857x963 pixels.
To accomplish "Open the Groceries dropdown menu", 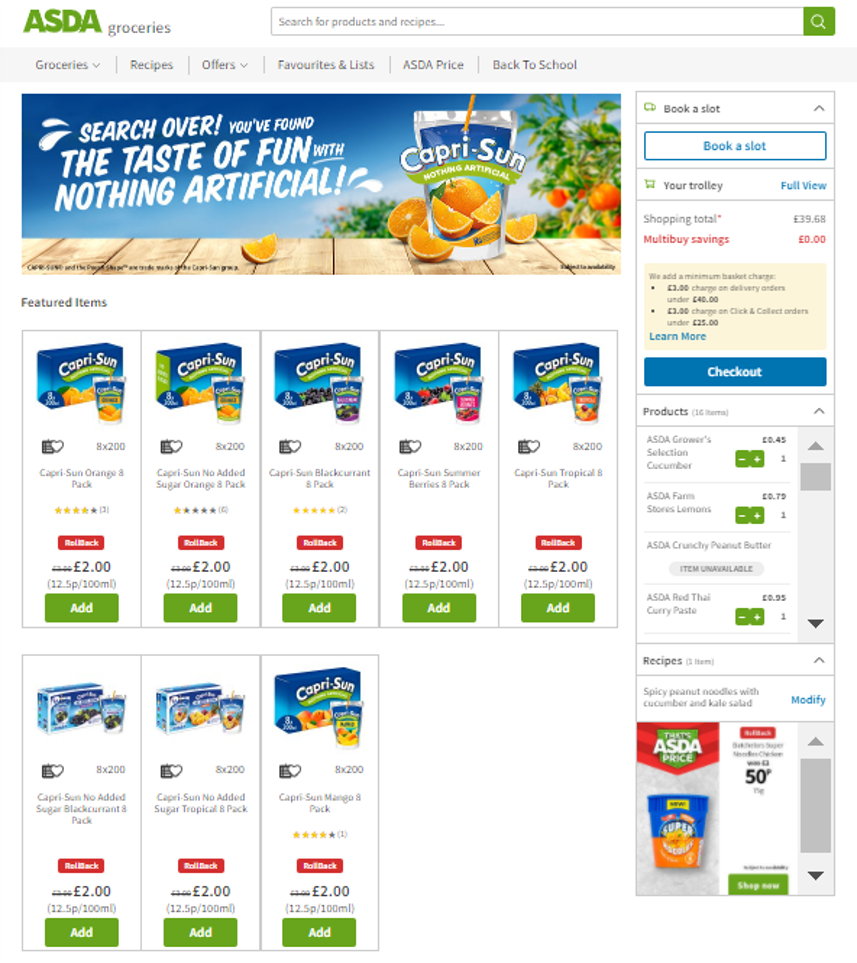I will 68,64.
